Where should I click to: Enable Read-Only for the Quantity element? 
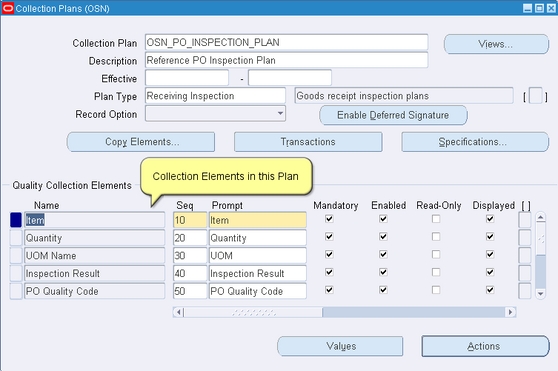[436, 237]
